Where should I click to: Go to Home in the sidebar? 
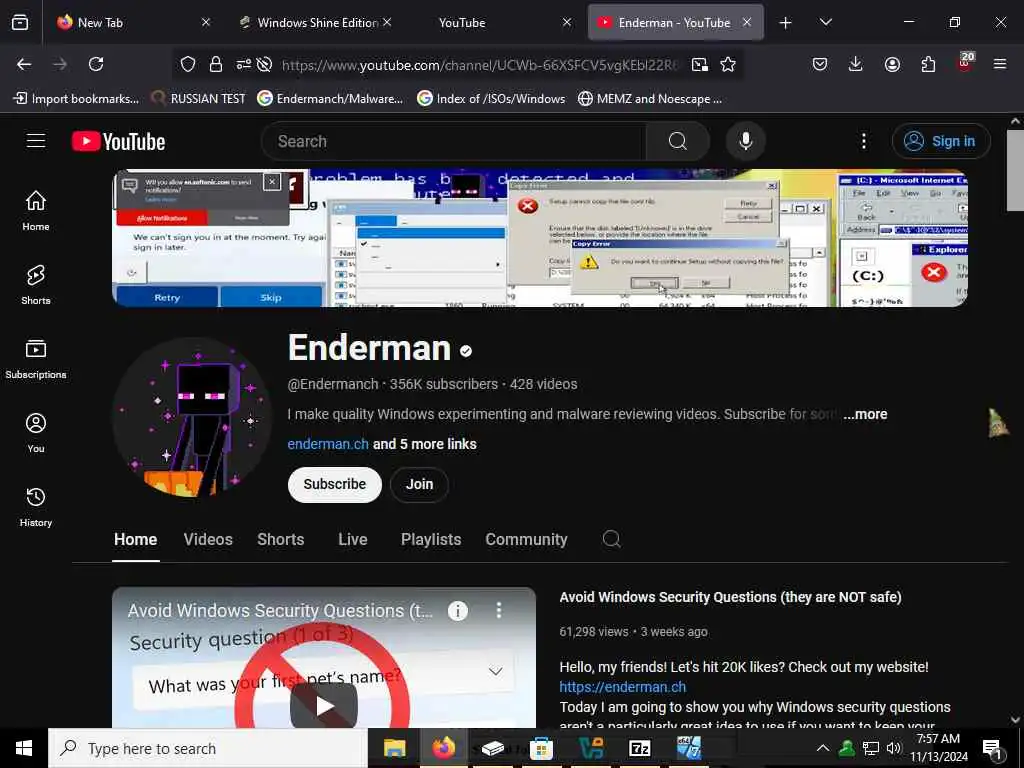(36, 210)
